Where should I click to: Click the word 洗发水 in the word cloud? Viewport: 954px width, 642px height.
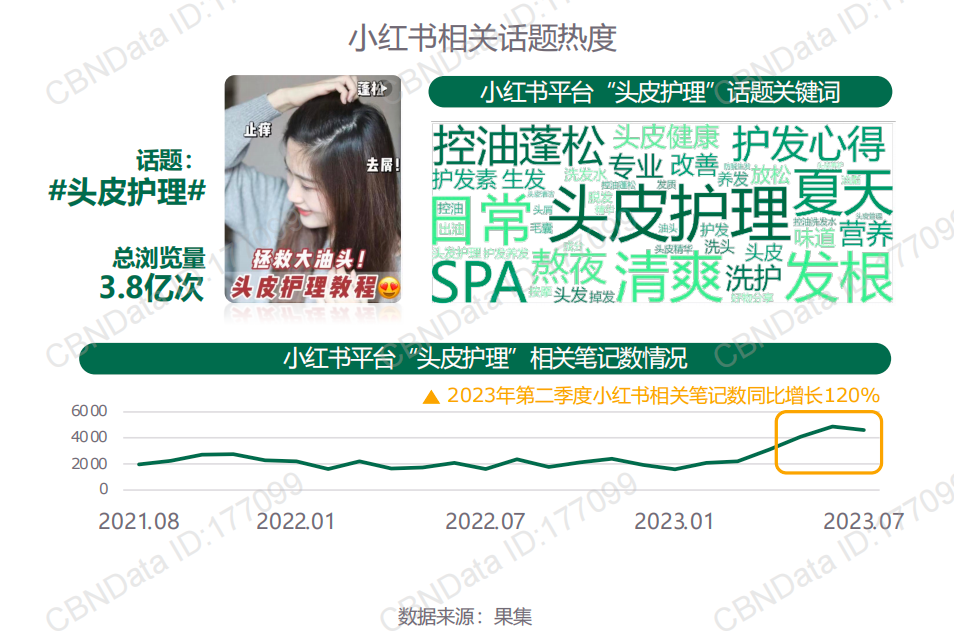coord(585,175)
